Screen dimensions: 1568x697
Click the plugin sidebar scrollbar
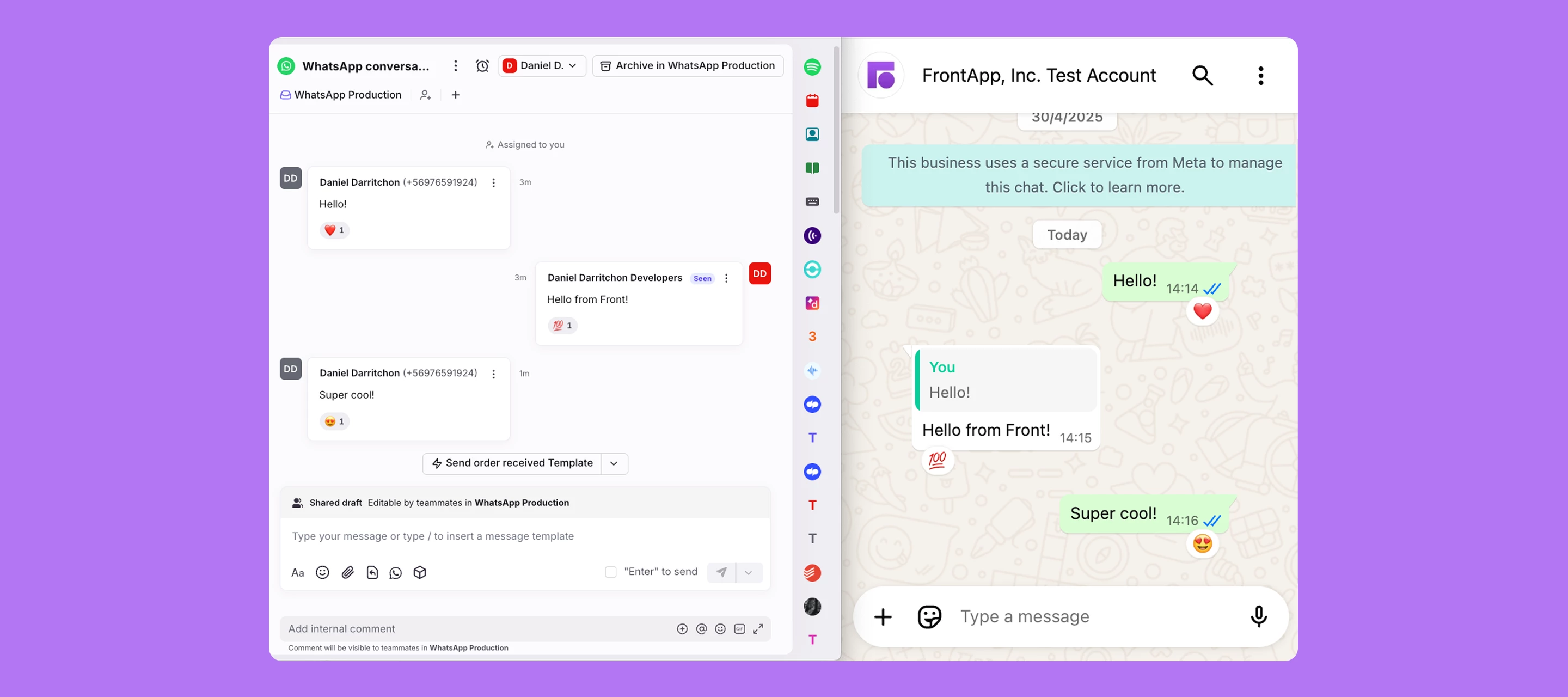click(836, 130)
